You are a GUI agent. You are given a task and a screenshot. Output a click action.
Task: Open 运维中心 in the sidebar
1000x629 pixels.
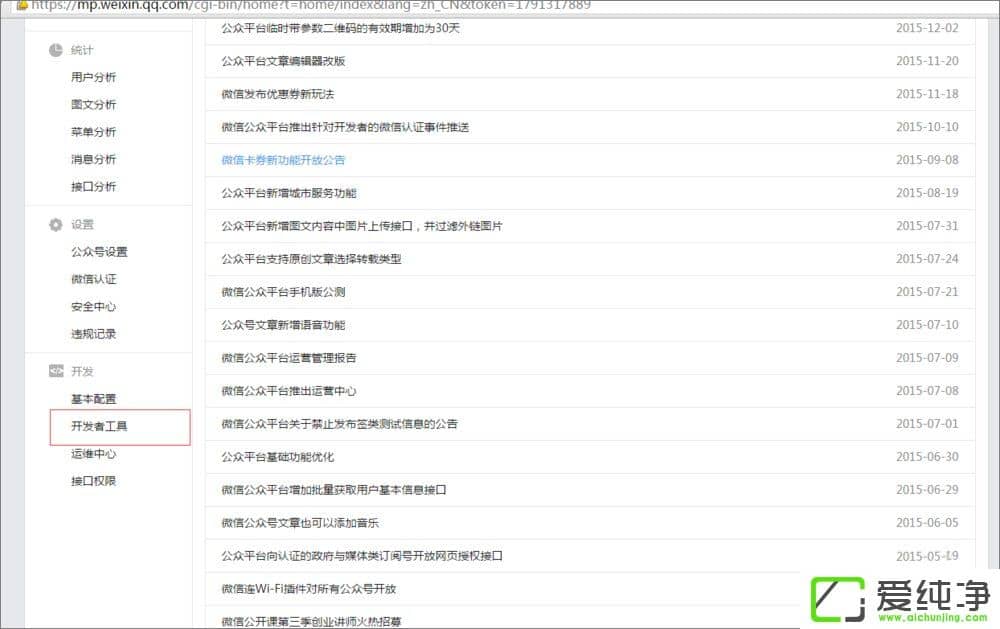93,454
